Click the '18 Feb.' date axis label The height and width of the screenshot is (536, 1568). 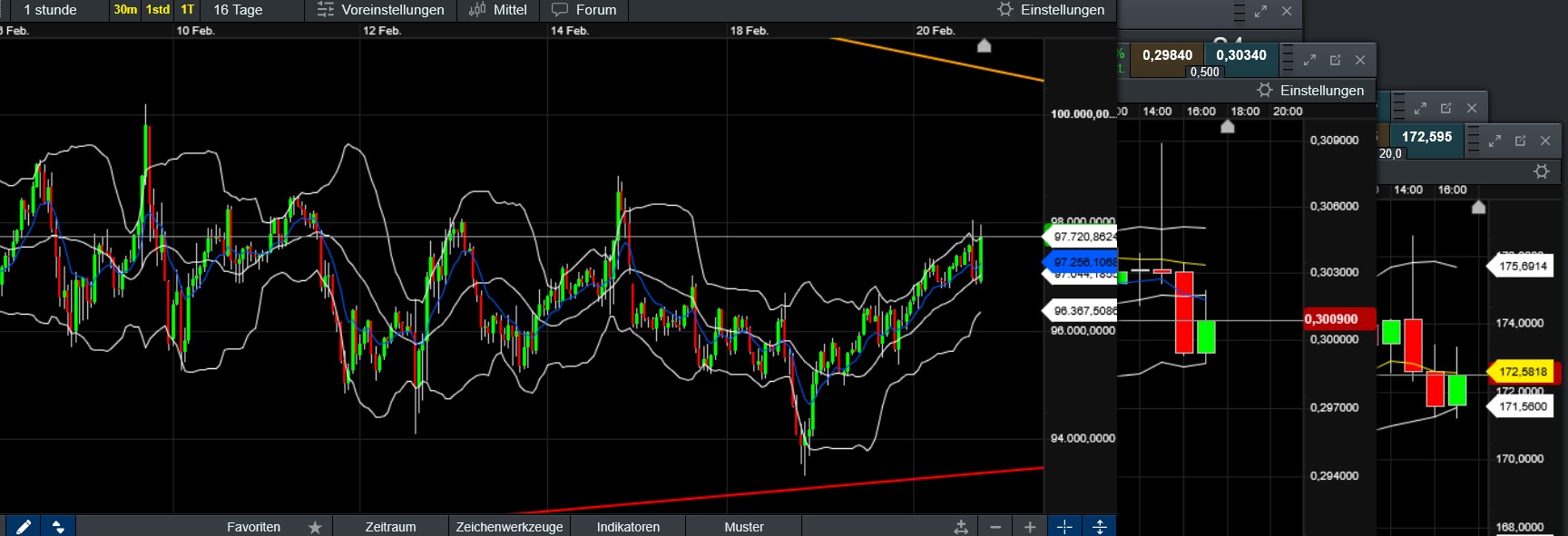(x=750, y=31)
